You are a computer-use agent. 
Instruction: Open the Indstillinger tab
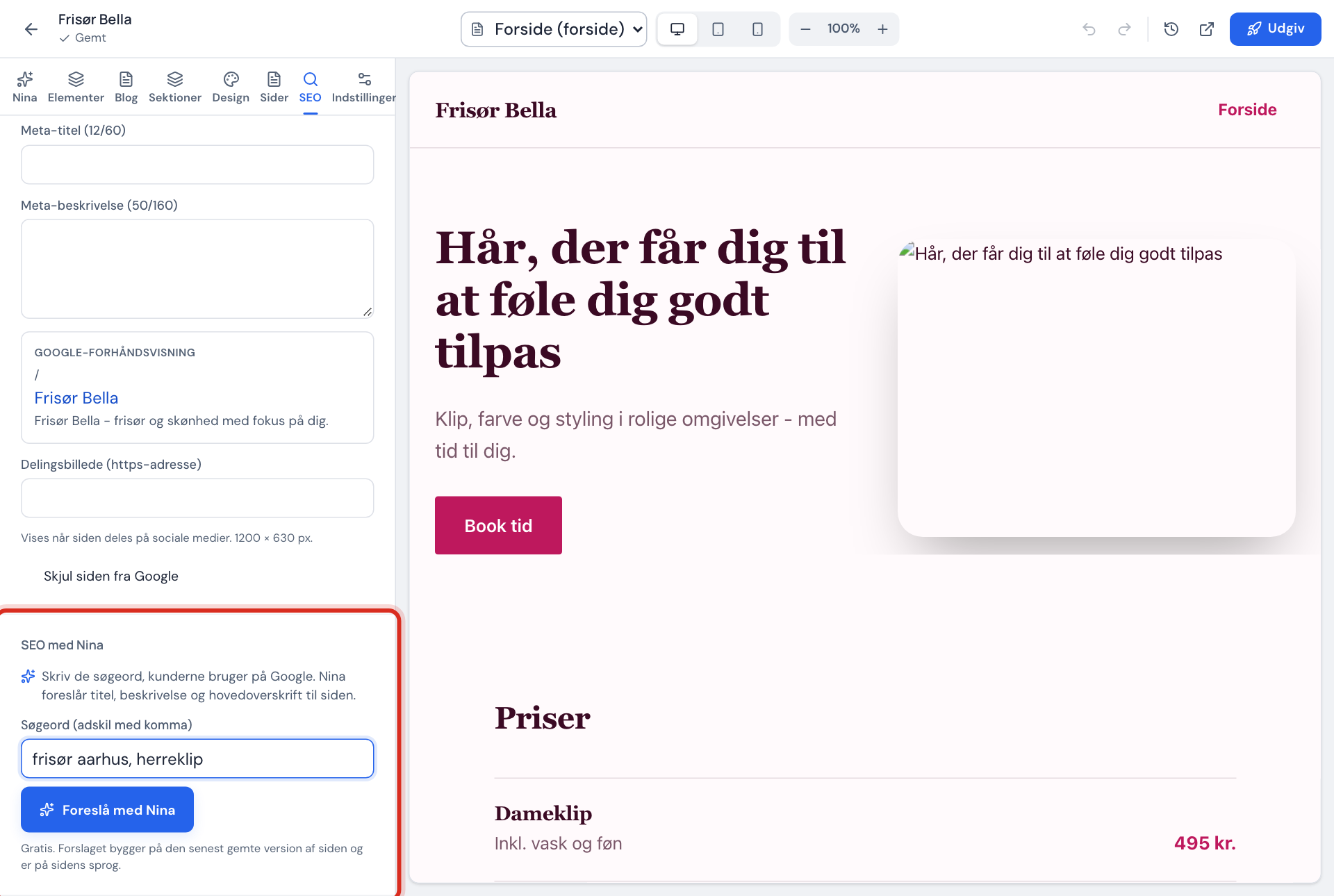tap(363, 88)
